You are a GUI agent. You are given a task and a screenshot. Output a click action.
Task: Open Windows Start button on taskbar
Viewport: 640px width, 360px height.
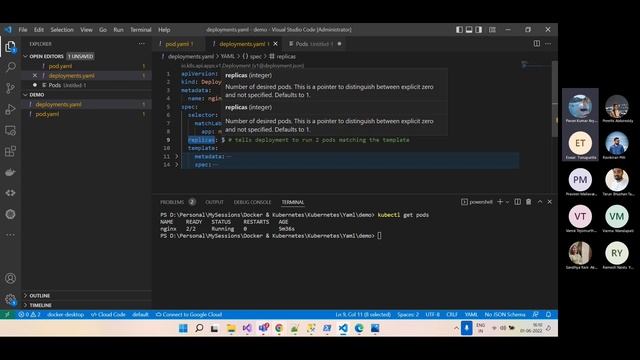(x=183, y=328)
